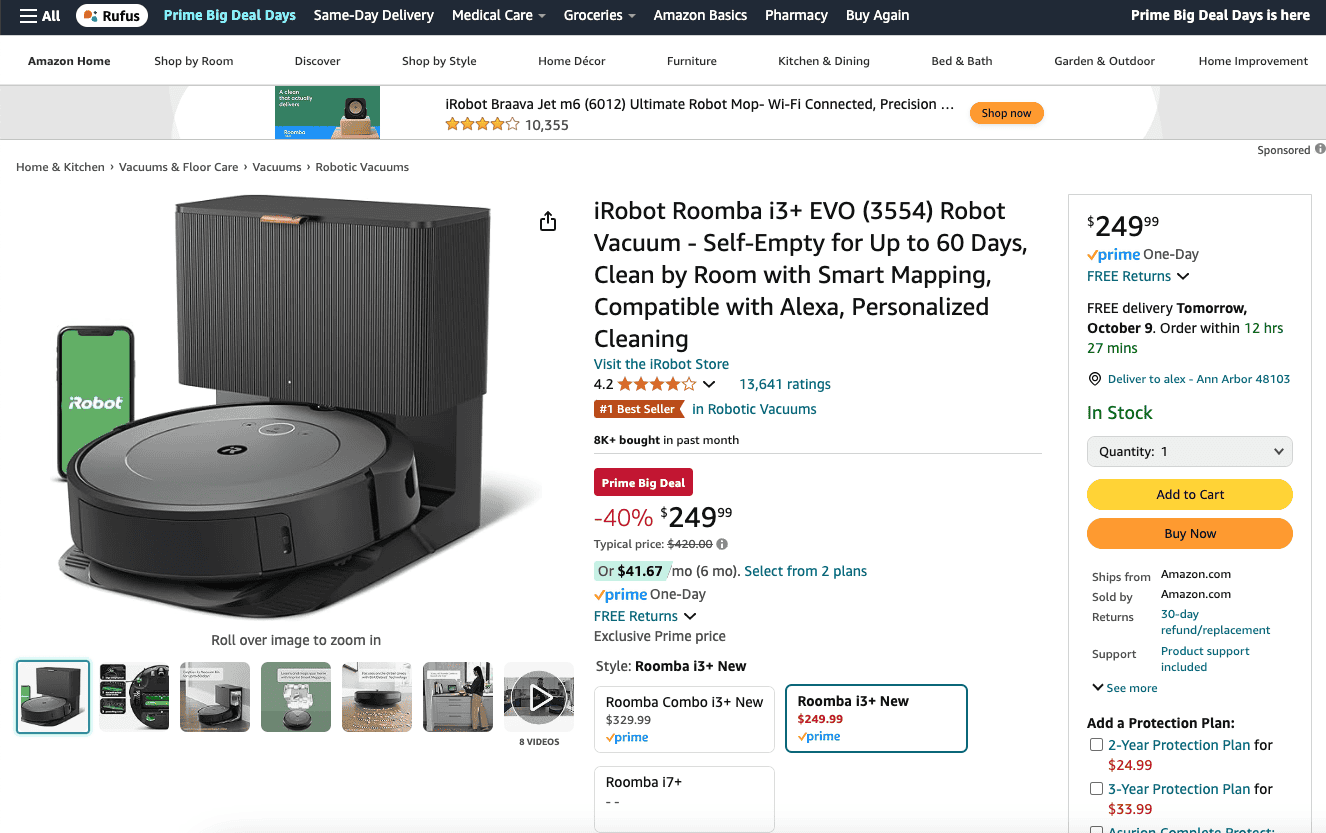Click the Sponsored info icon
The width and height of the screenshot is (1326, 833).
1320,149
